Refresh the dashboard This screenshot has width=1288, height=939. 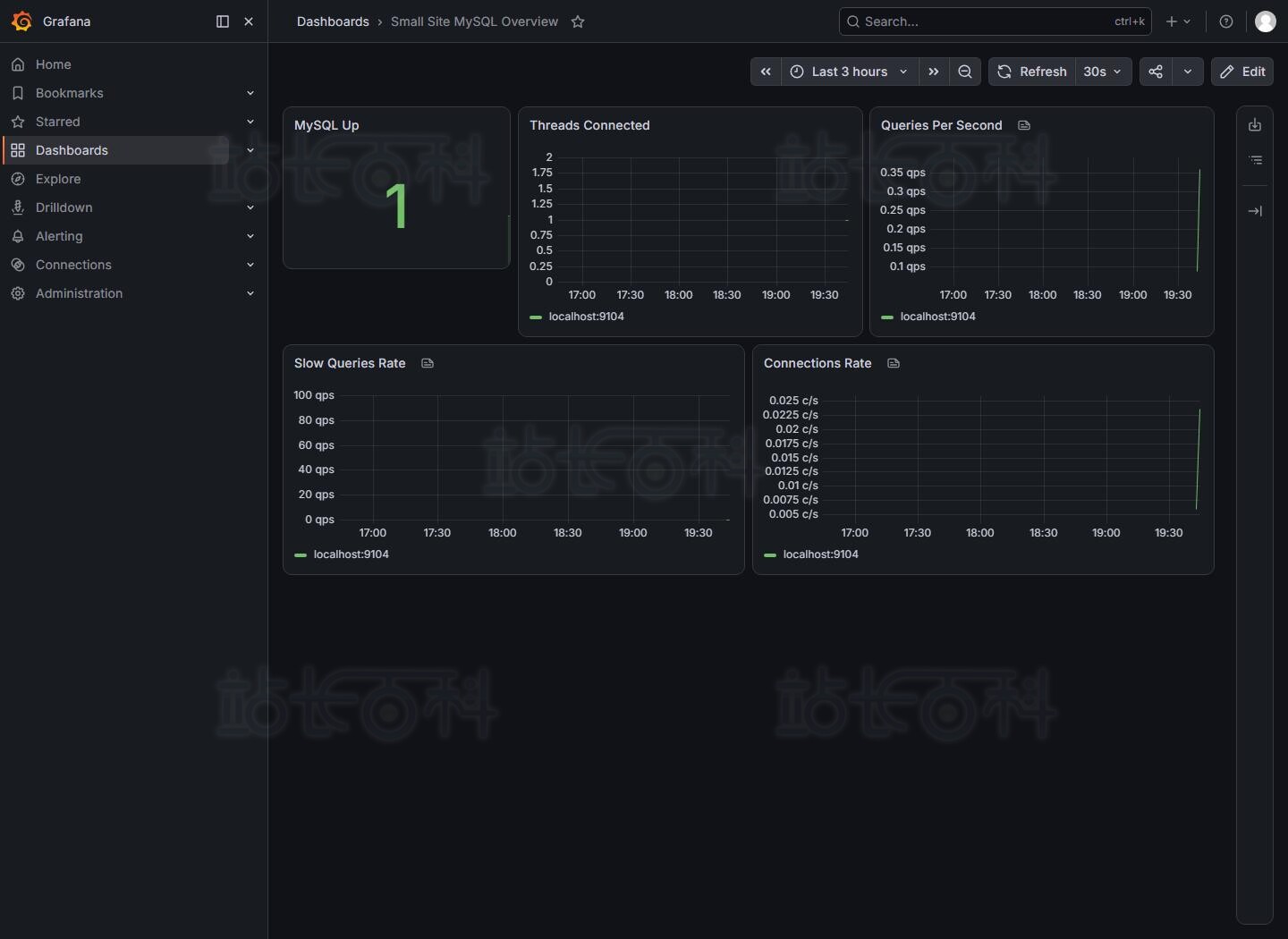point(1032,72)
